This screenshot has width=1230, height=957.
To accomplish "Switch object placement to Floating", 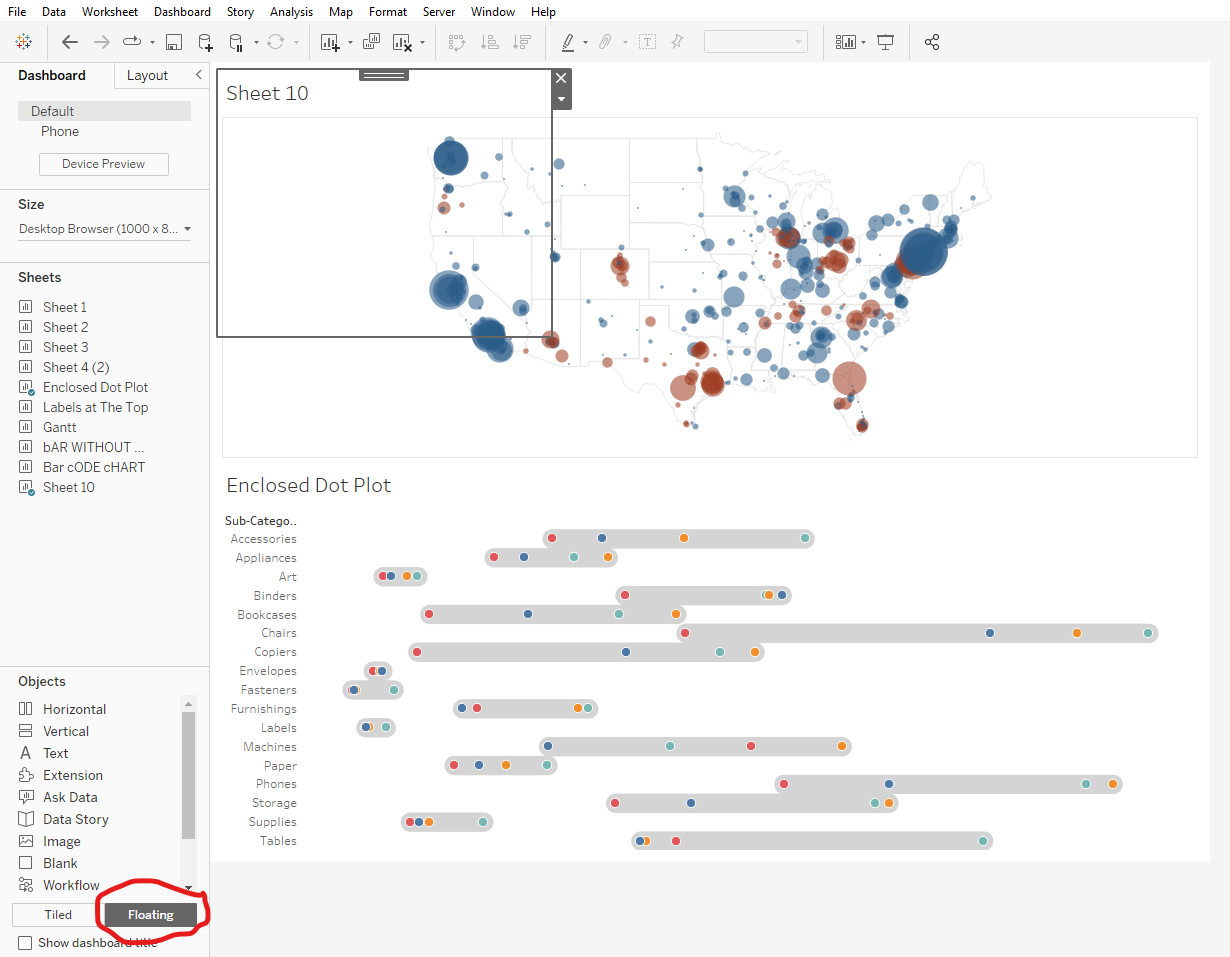I will point(150,915).
